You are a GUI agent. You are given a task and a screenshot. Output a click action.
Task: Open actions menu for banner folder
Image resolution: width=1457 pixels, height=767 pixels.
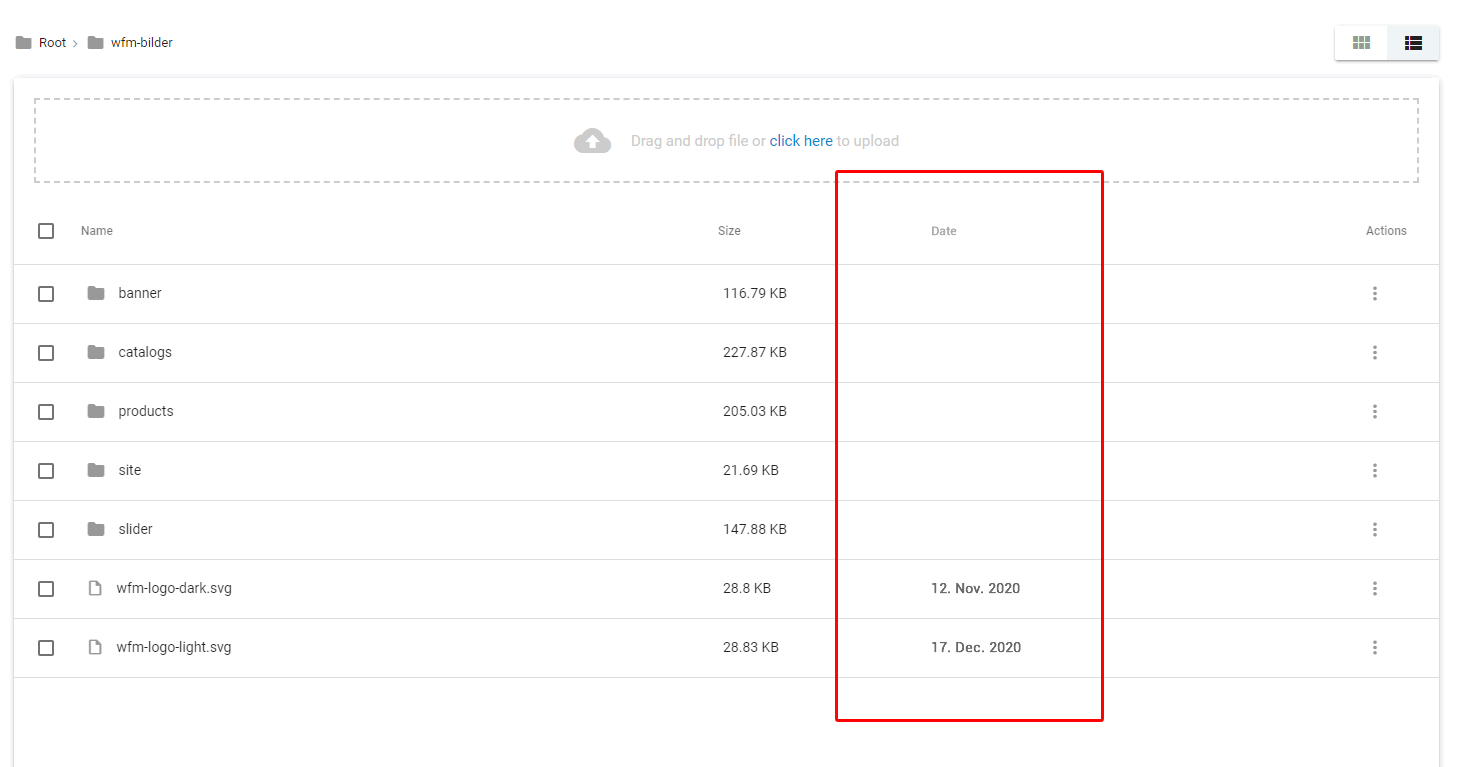[1375, 293]
